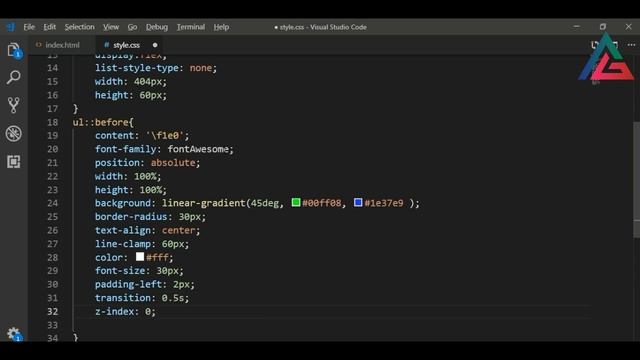This screenshot has width=640, height=360.
Task: Click 'line-clamp' property on line 27
Action: 122,244
